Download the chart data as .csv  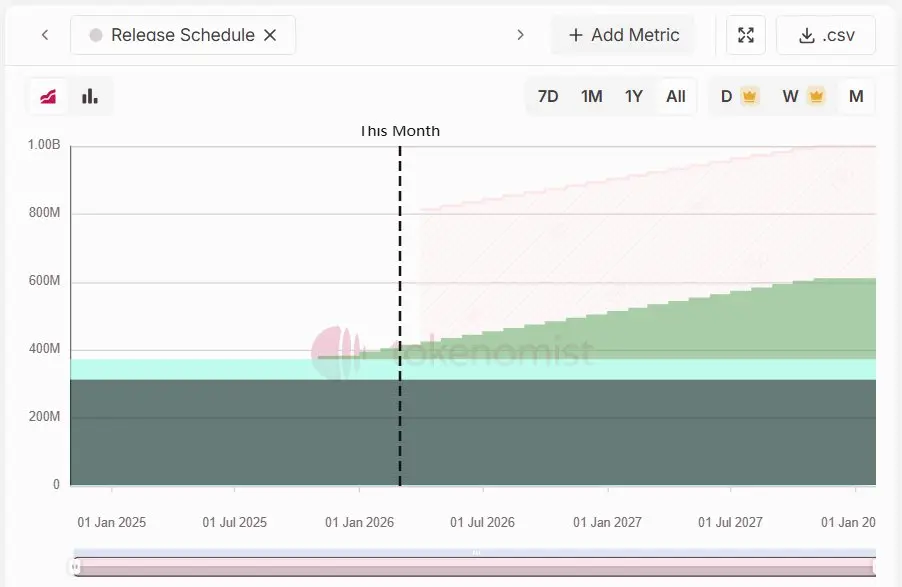[826, 35]
